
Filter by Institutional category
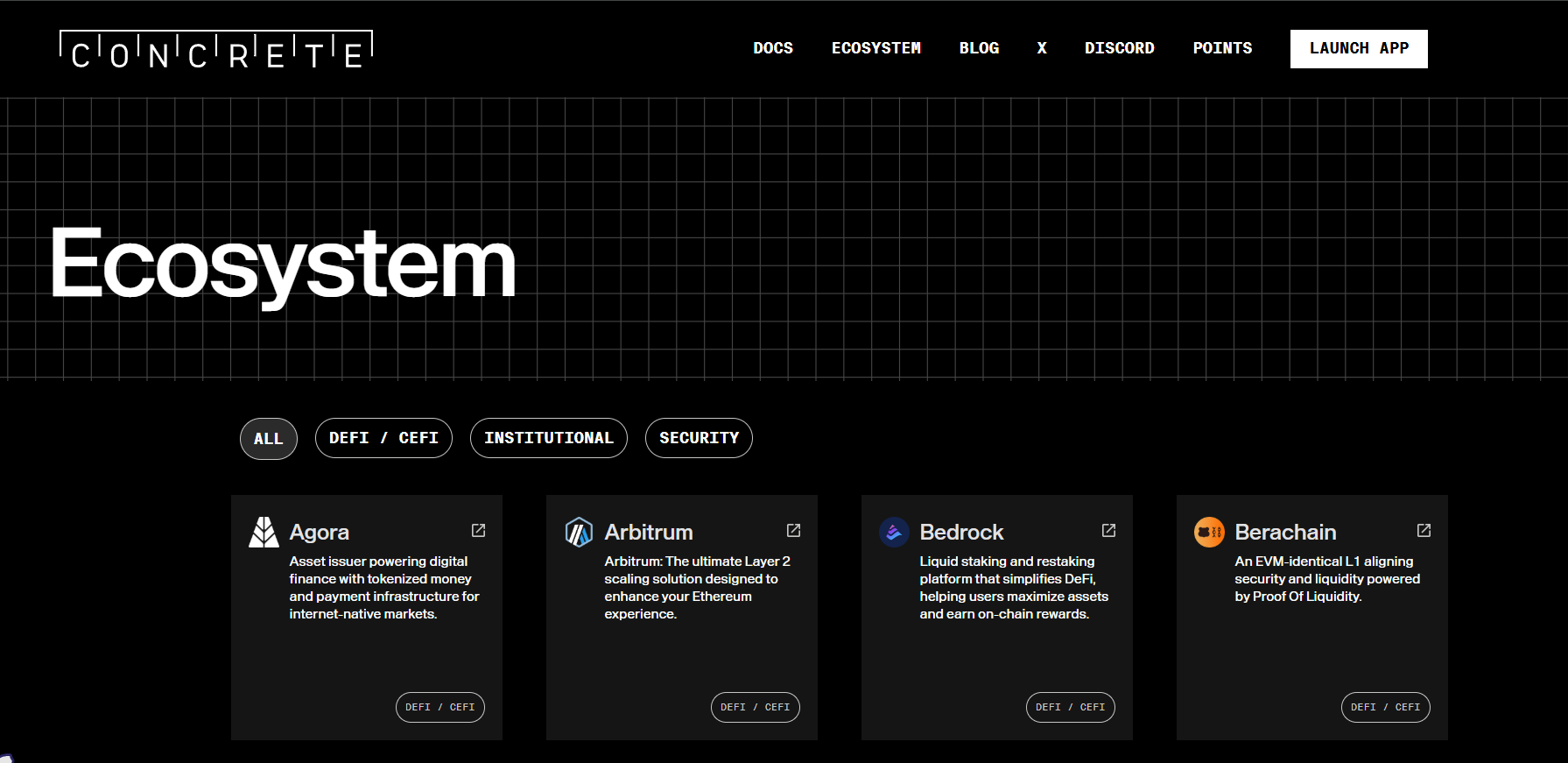pos(549,438)
